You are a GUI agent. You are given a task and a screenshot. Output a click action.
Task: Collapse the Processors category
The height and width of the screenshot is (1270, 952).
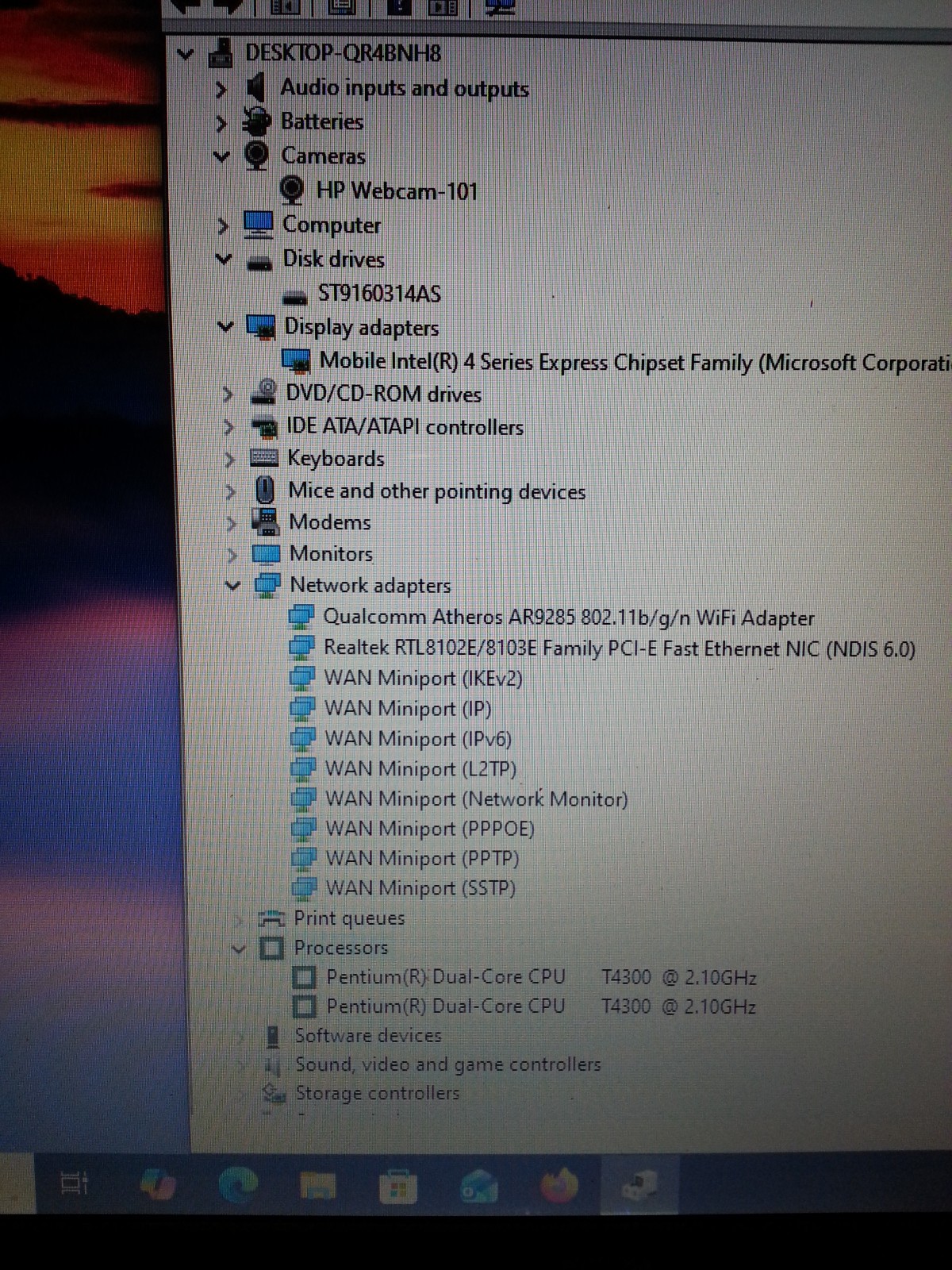click(x=239, y=948)
